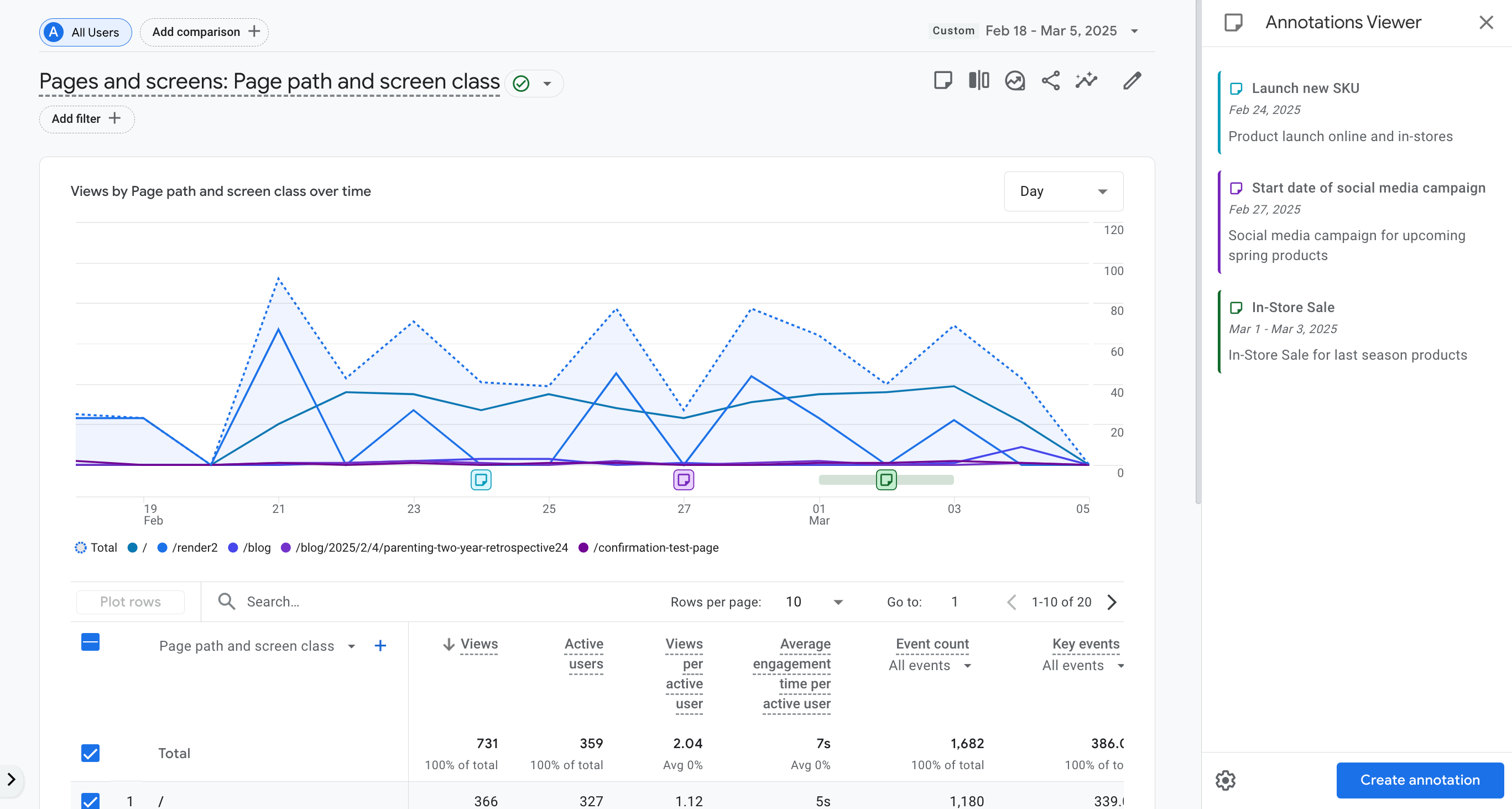
Task: Toggle the select-all rows checkbox in header
Action: click(x=90, y=642)
